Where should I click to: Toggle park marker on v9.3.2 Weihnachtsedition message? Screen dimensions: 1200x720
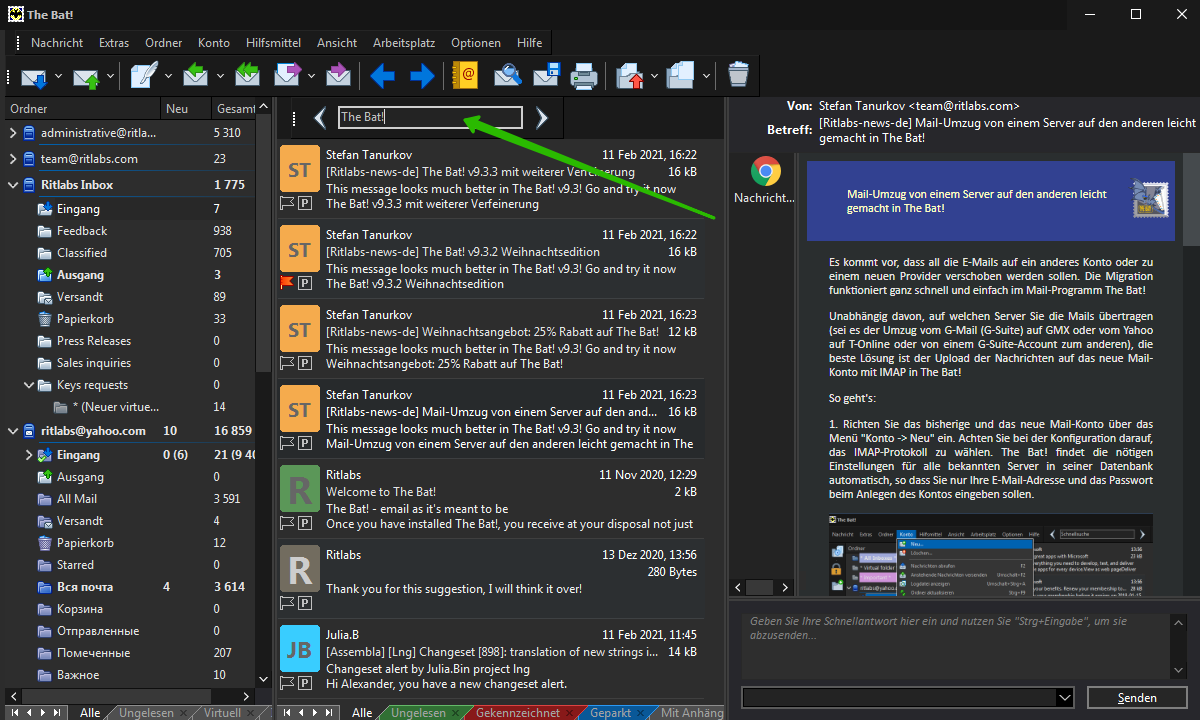pyautogui.click(x=305, y=283)
